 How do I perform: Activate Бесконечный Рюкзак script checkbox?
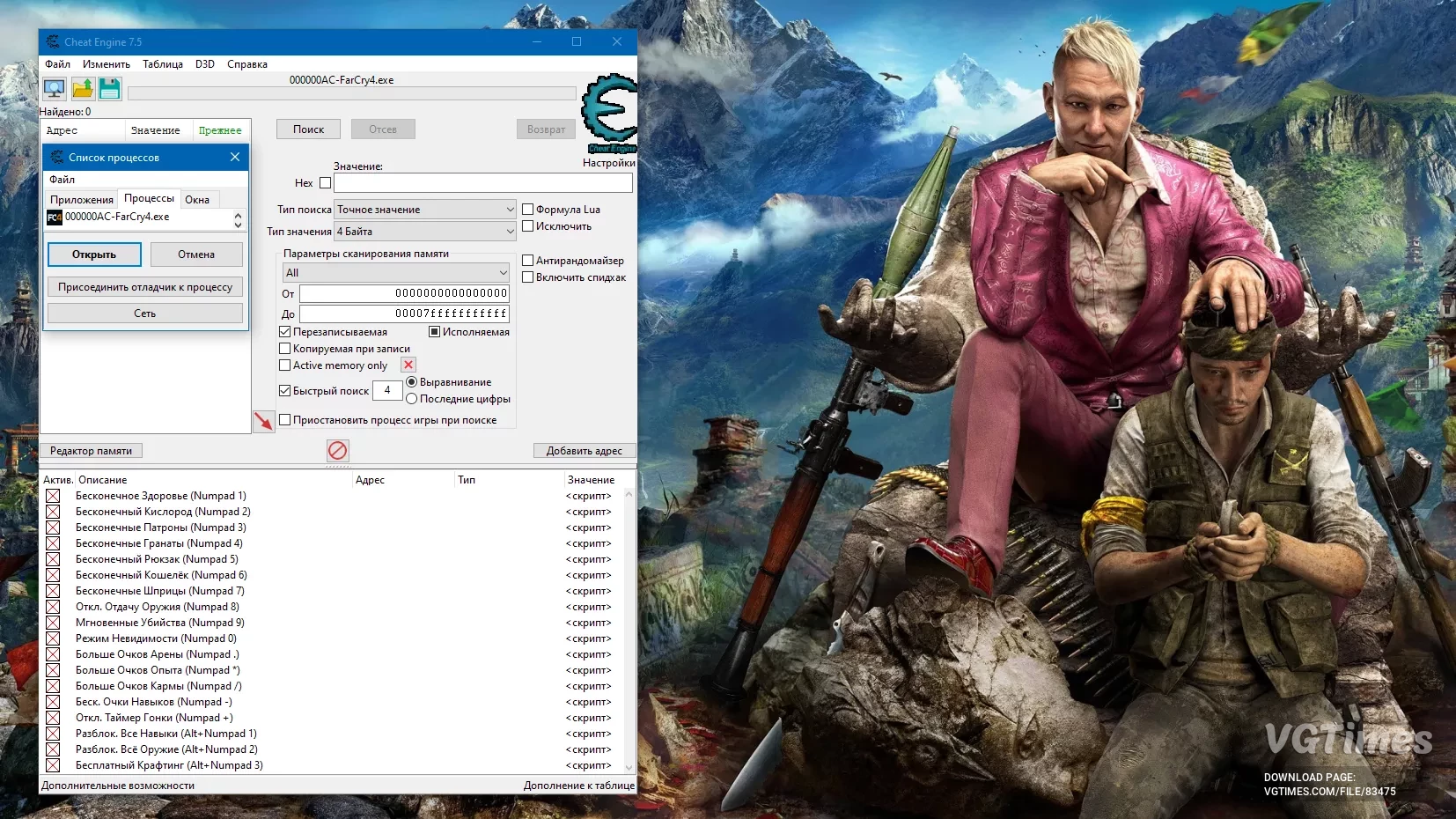[53, 559]
